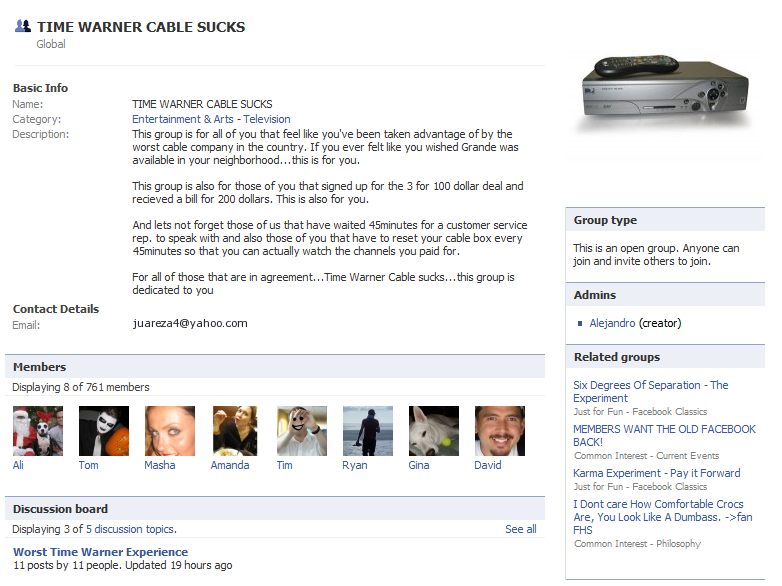Open MEMBERS WANT THE OLD FACEBOOK BACK group
Viewport: 782px width, 586px height.
pos(664,435)
